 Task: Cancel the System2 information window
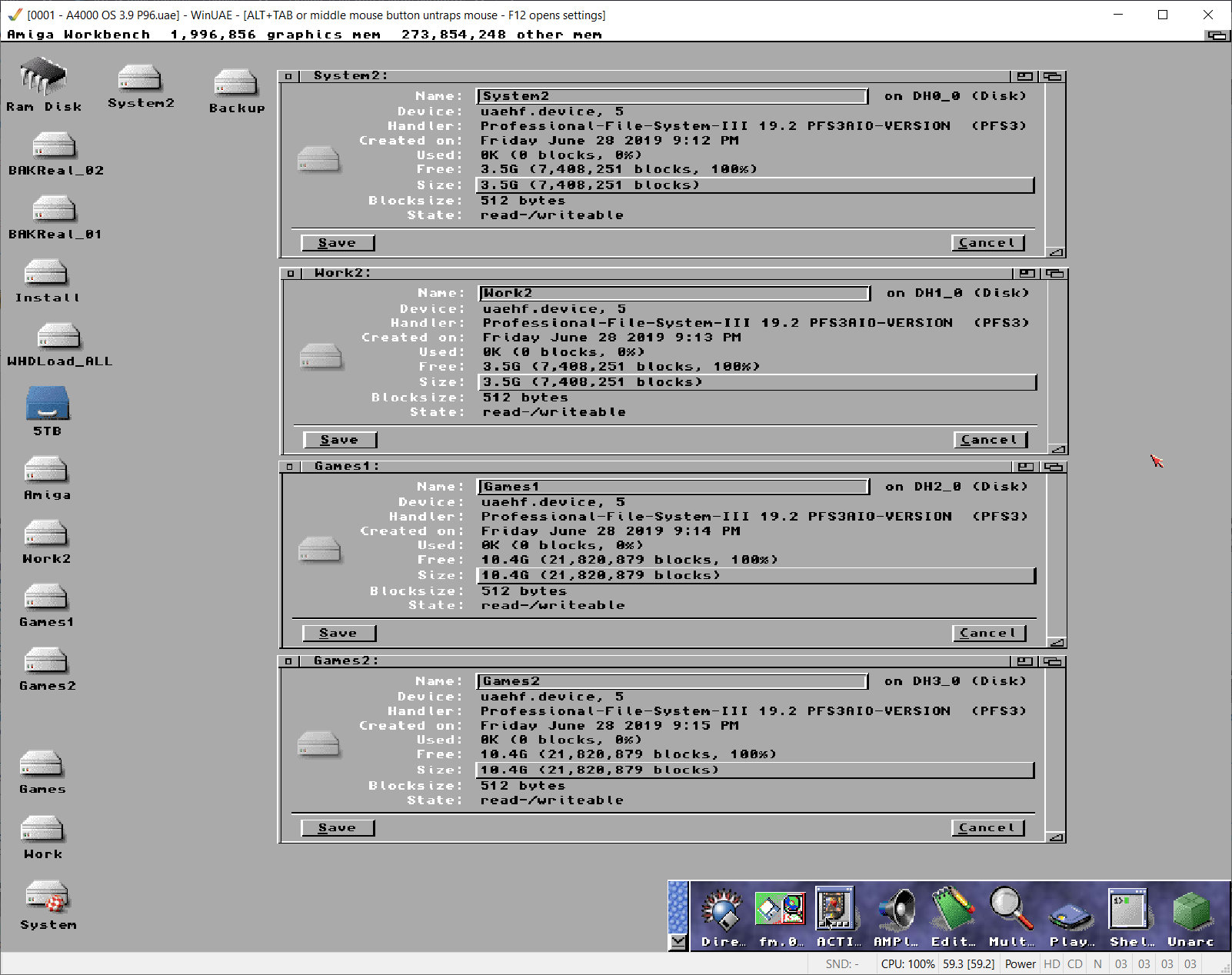click(x=987, y=243)
